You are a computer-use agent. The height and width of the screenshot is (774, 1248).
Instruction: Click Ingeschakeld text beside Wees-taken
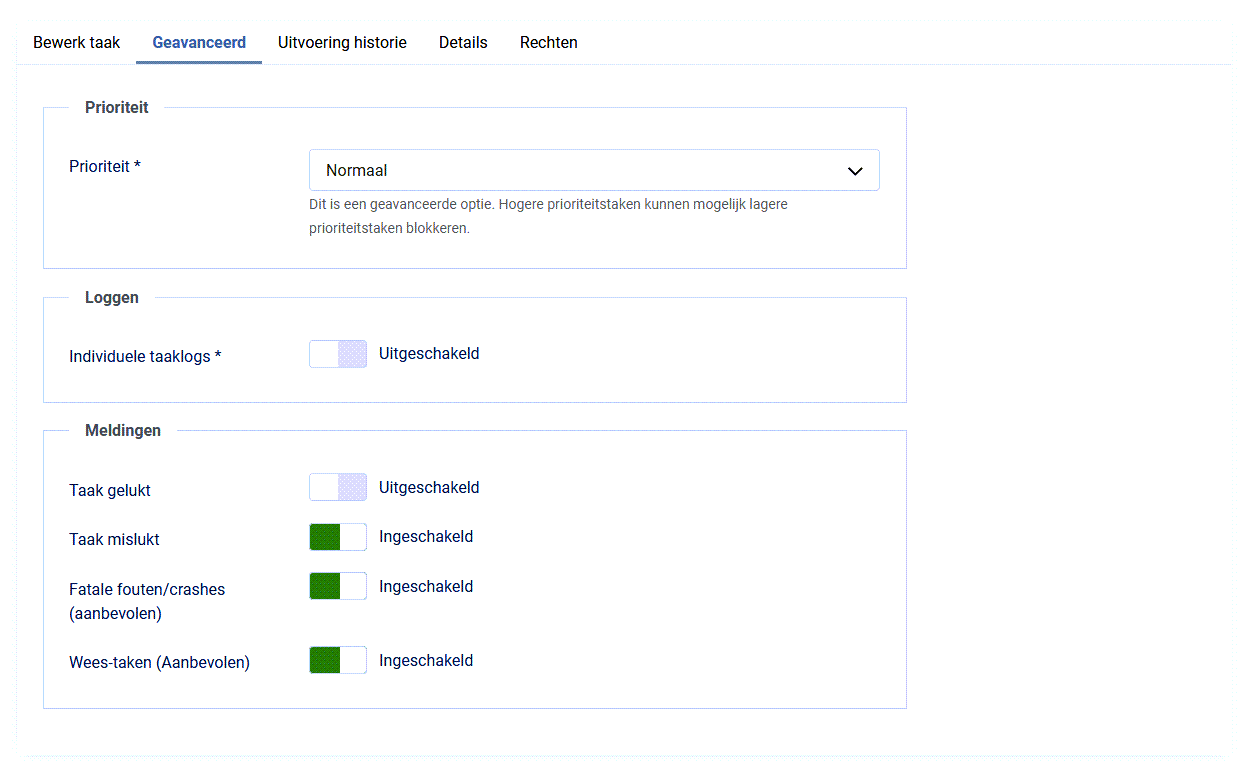tap(426, 660)
